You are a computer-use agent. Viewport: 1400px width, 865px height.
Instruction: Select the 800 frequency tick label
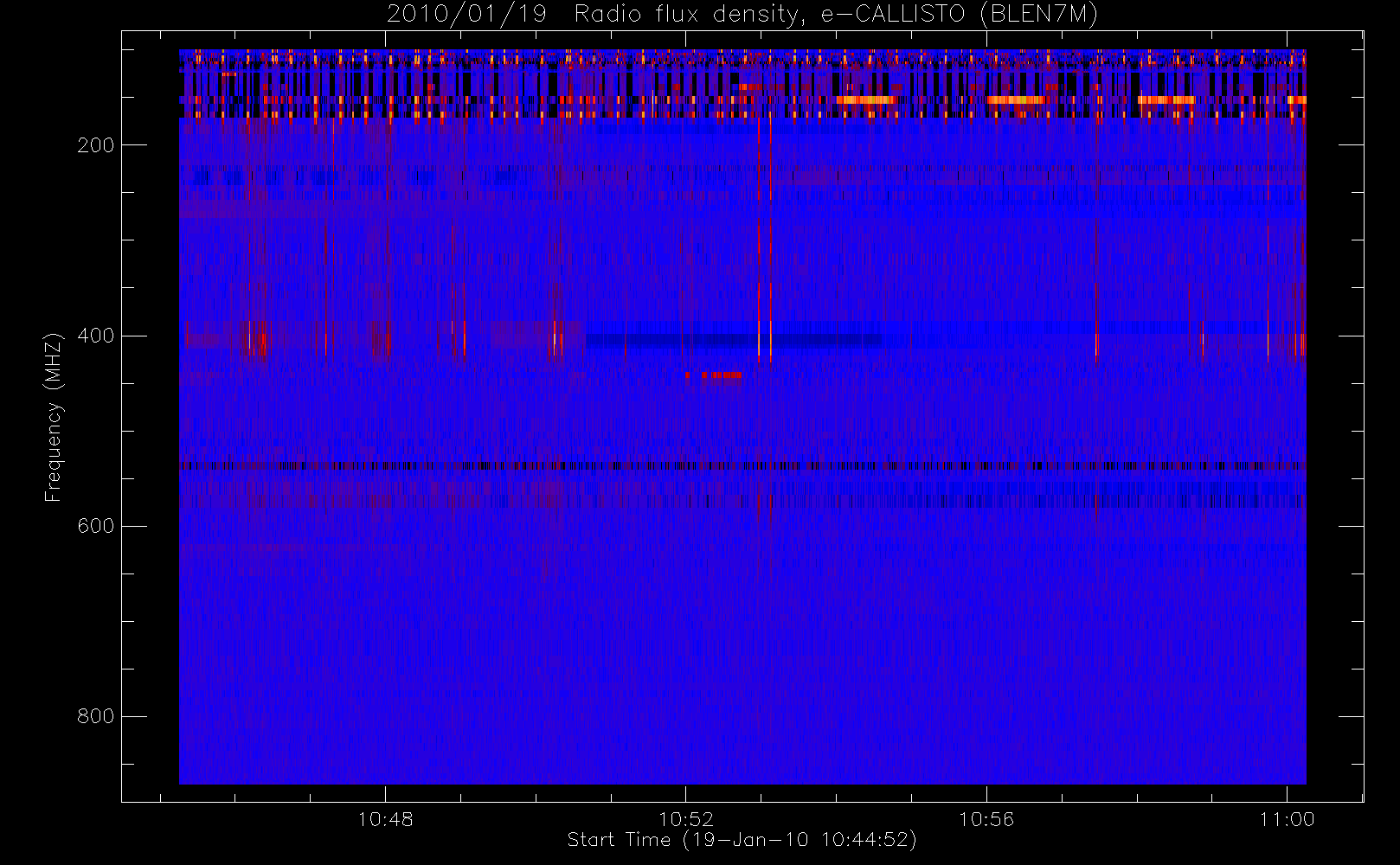pos(95,716)
